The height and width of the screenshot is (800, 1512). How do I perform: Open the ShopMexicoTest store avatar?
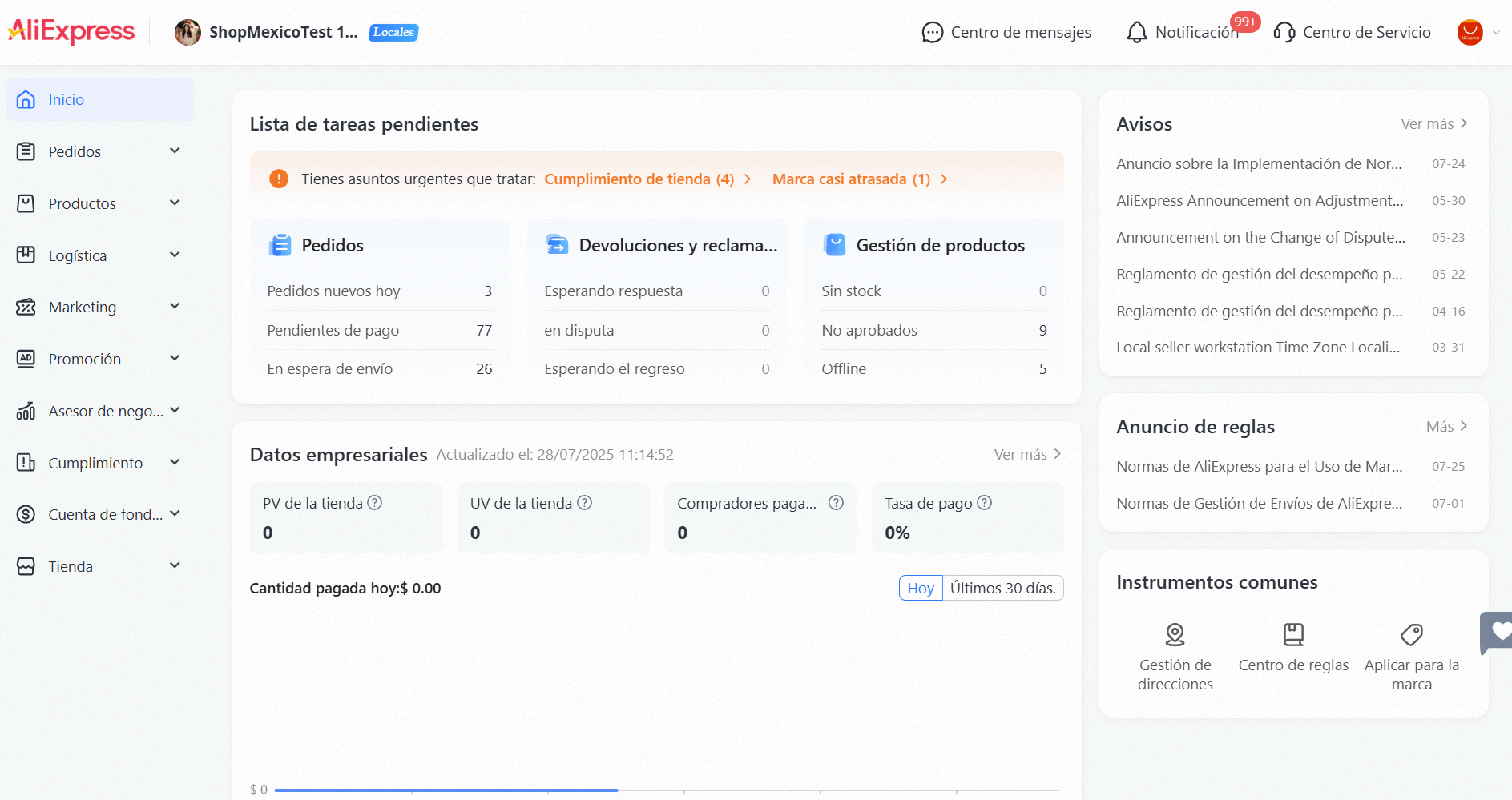point(187,32)
